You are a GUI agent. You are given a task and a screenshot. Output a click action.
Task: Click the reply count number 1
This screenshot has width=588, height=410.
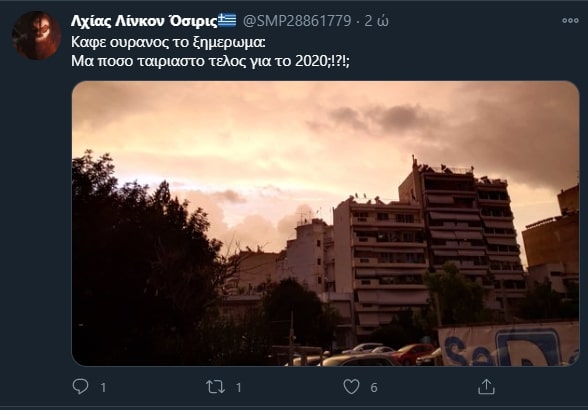point(103,387)
